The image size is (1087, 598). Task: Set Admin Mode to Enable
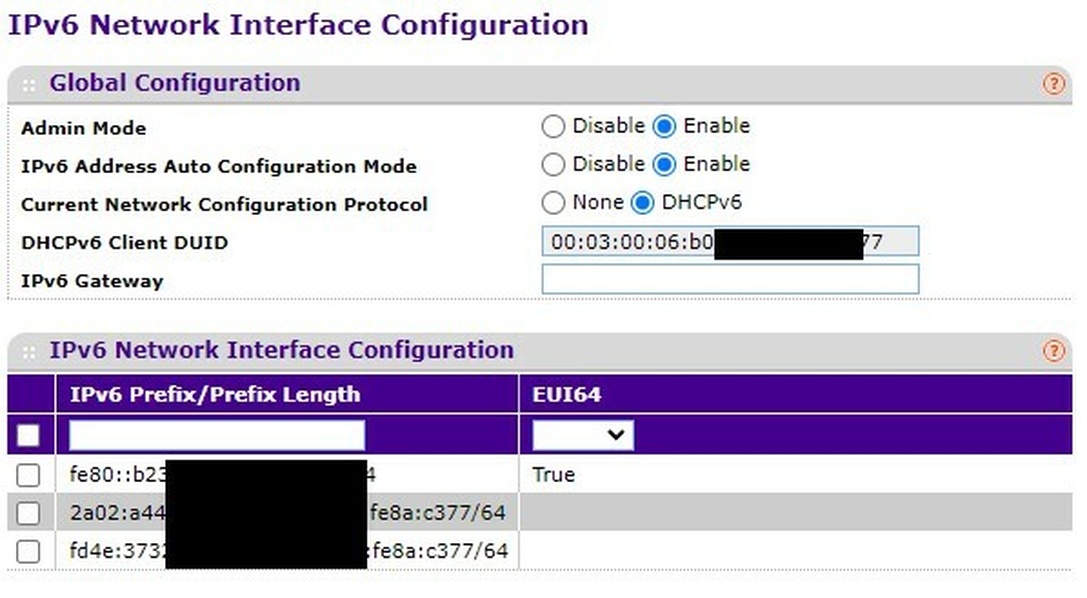(x=664, y=126)
